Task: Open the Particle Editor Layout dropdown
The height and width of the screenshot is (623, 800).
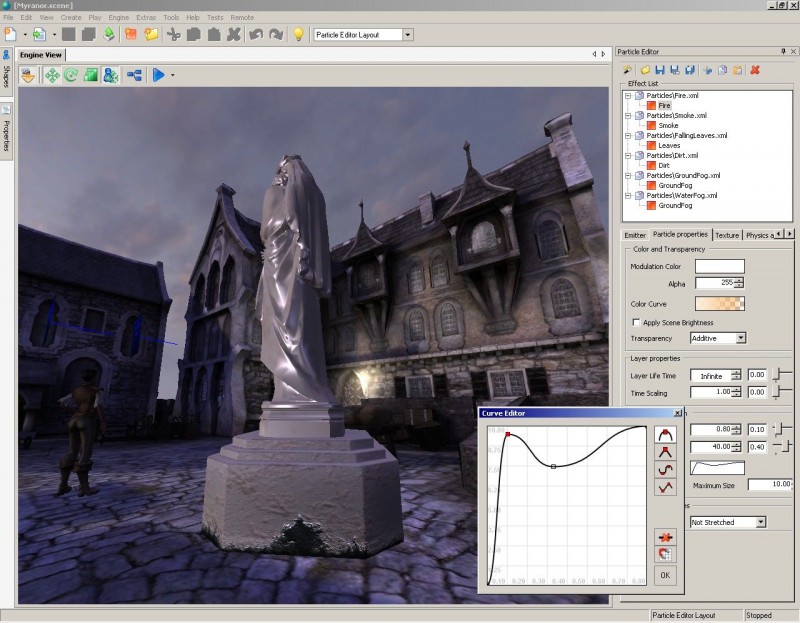Action: pyautogui.click(x=408, y=35)
